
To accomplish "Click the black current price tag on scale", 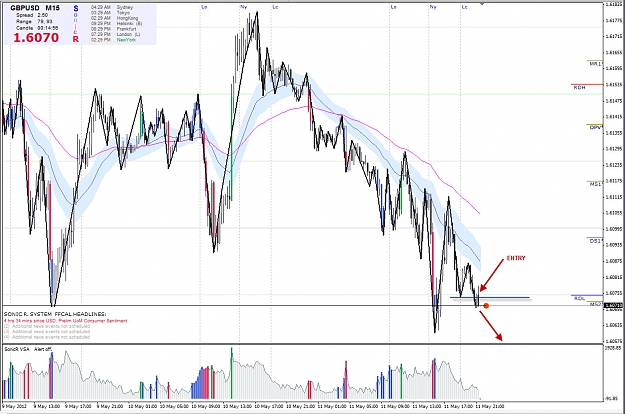I will (613, 306).
